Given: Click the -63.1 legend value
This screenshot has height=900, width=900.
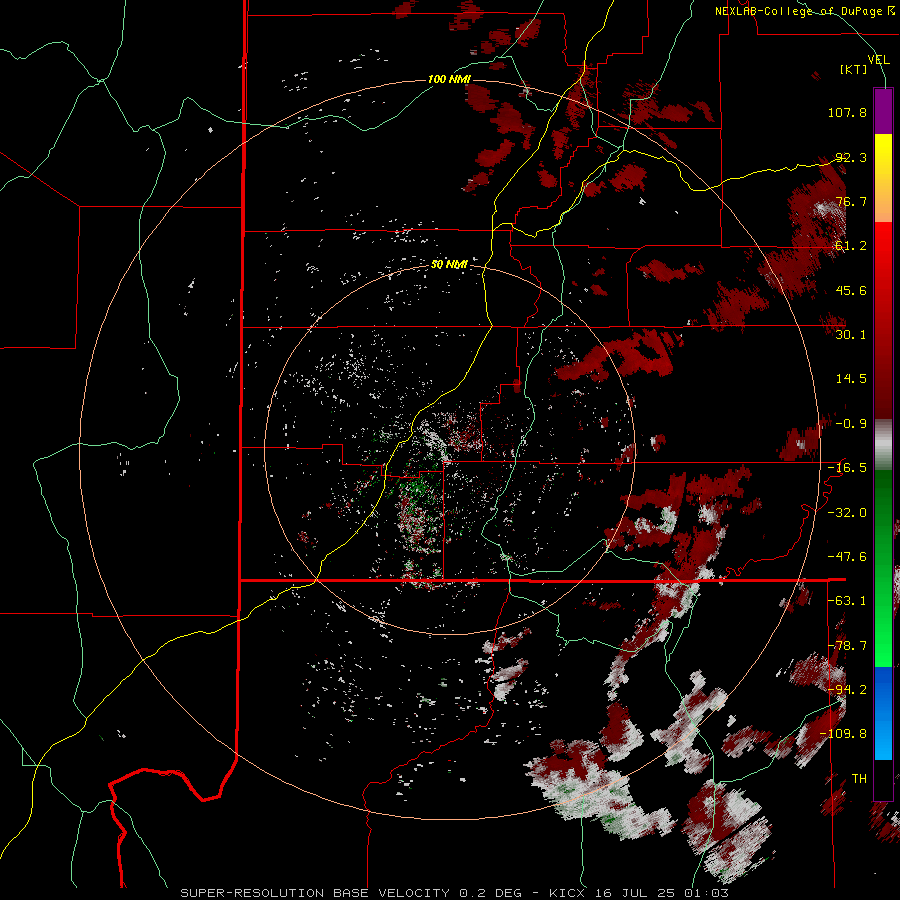Looking at the screenshot, I should [x=847, y=600].
